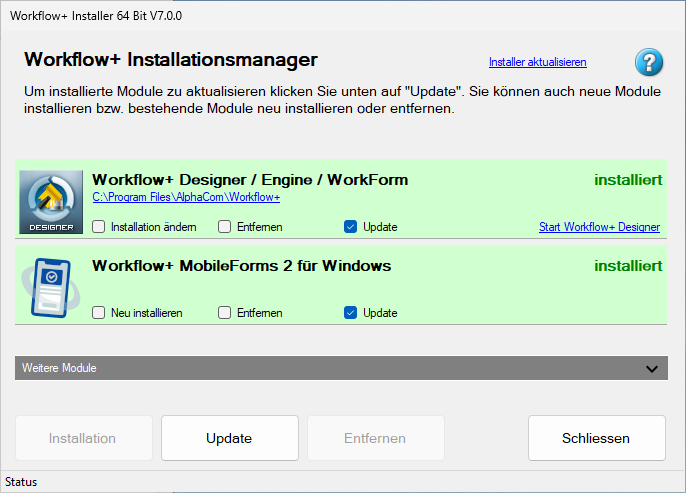
Task: Click the 'Workflow+ Designer / Engine / WorkForm' title
Action: click(x=250, y=180)
